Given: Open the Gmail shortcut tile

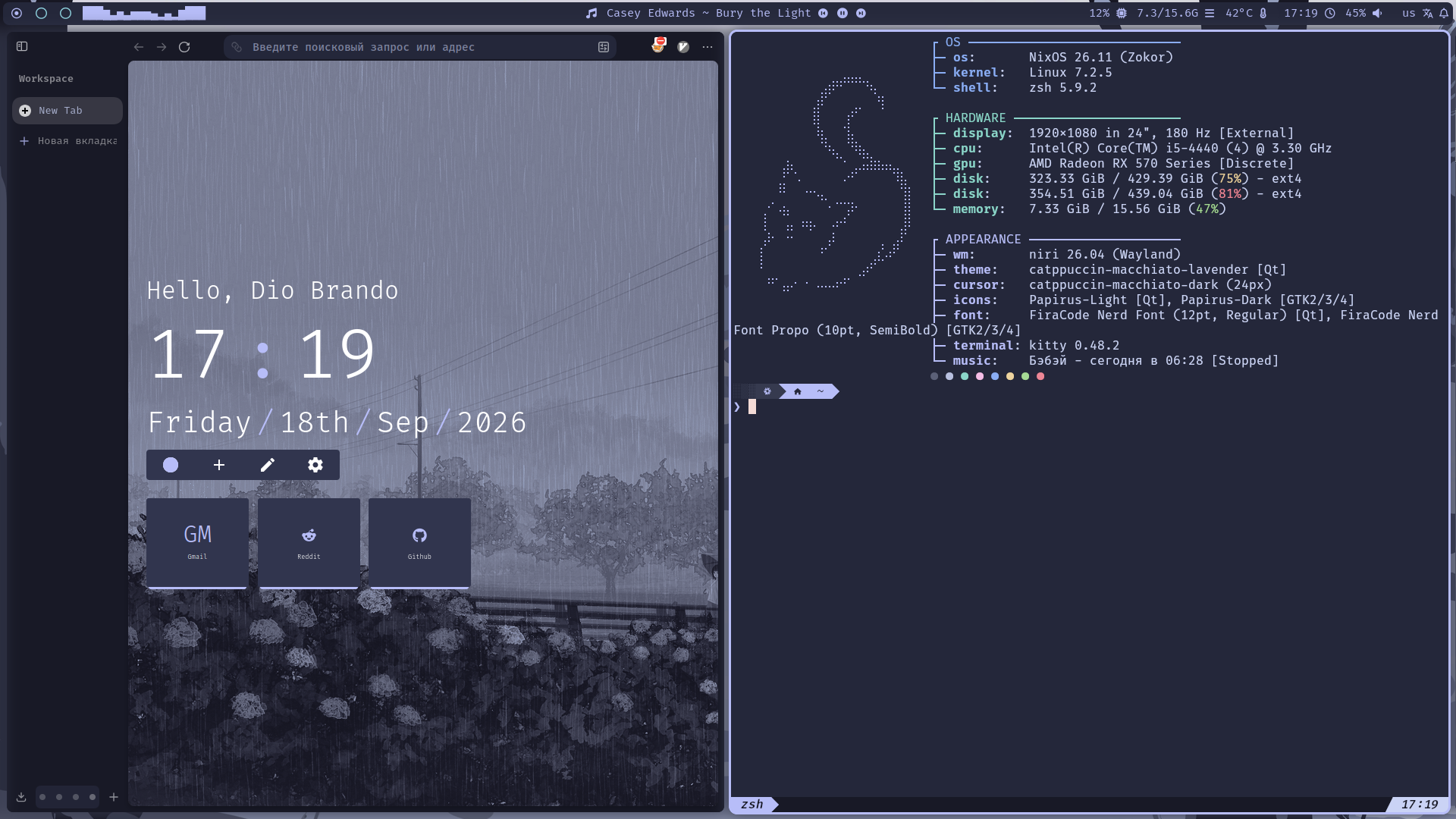Looking at the screenshot, I should click(x=197, y=543).
